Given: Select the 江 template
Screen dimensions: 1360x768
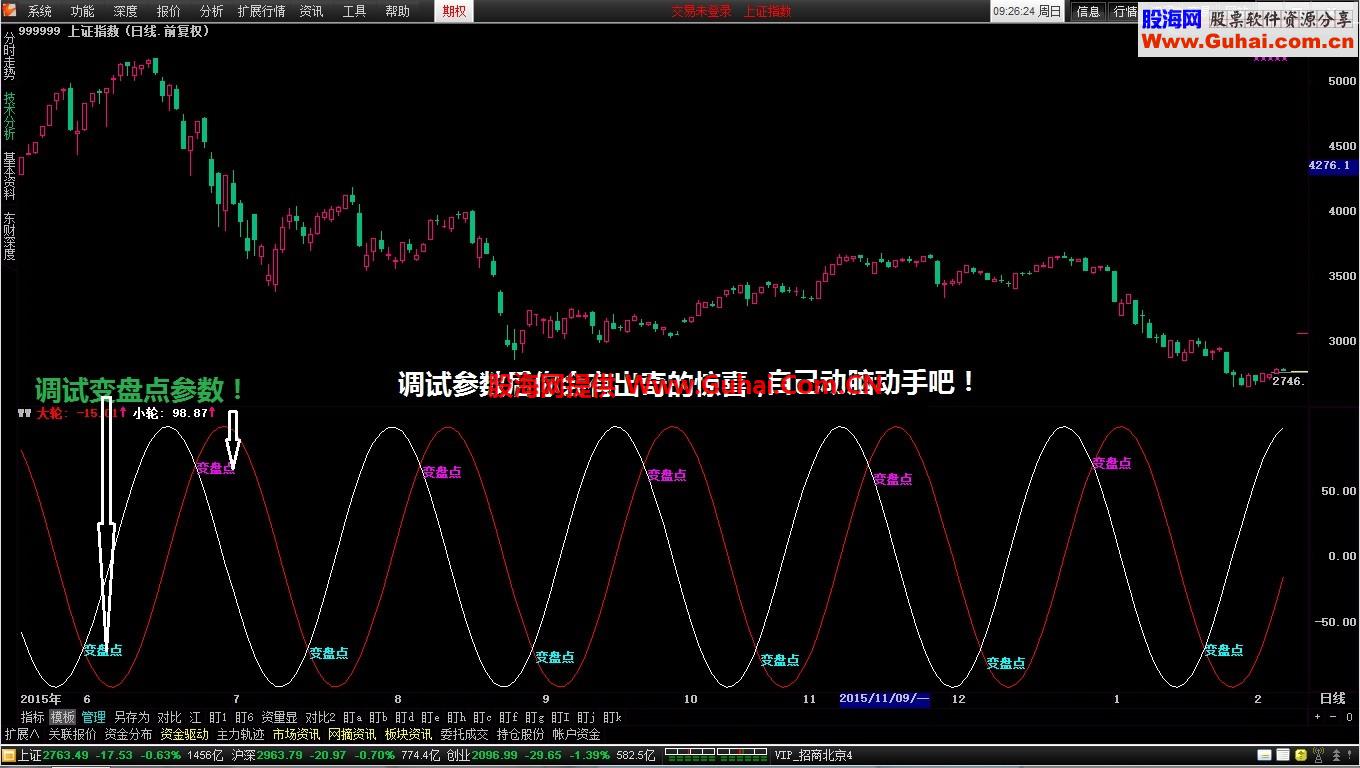Looking at the screenshot, I should coord(195,717).
